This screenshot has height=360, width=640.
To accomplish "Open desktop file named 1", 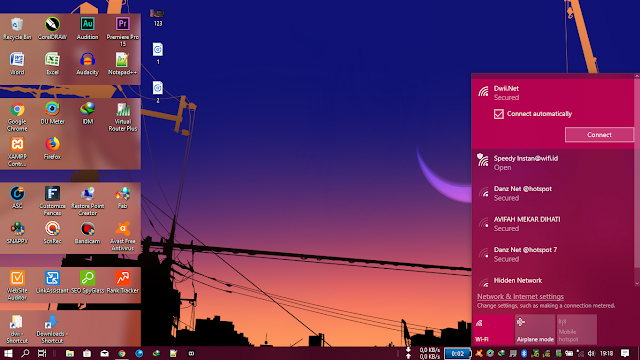I will [x=158, y=54].
